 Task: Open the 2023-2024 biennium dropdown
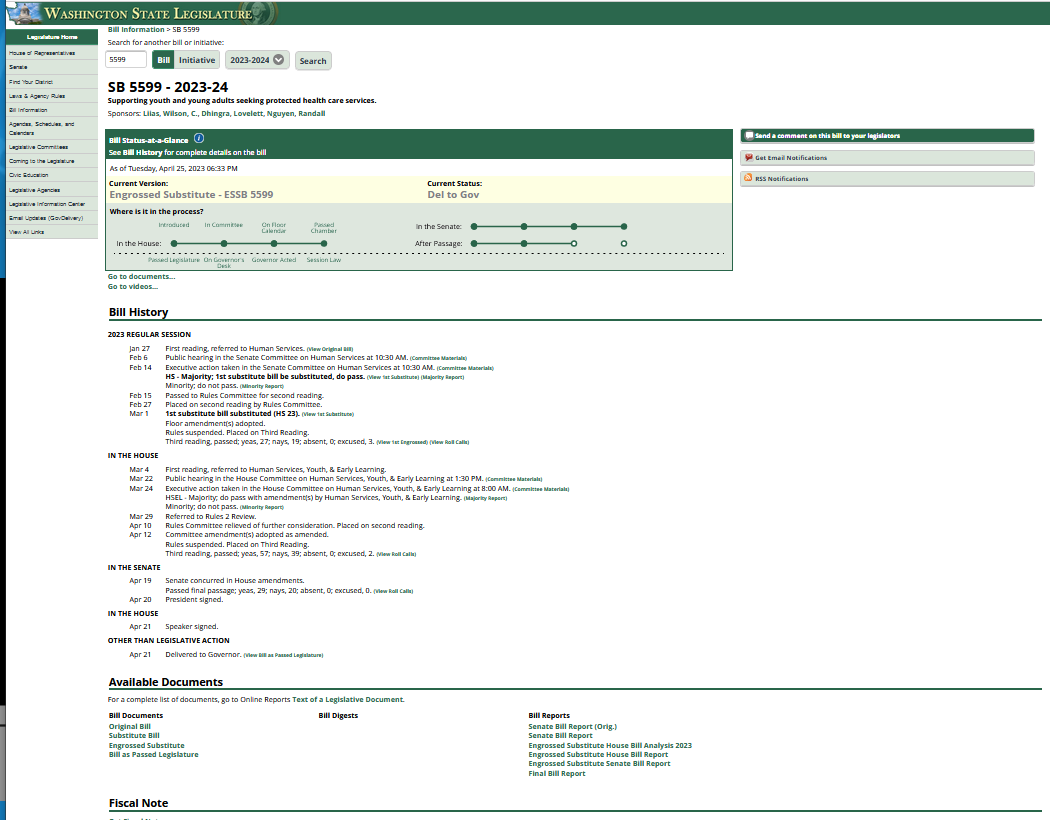(257, 60)
